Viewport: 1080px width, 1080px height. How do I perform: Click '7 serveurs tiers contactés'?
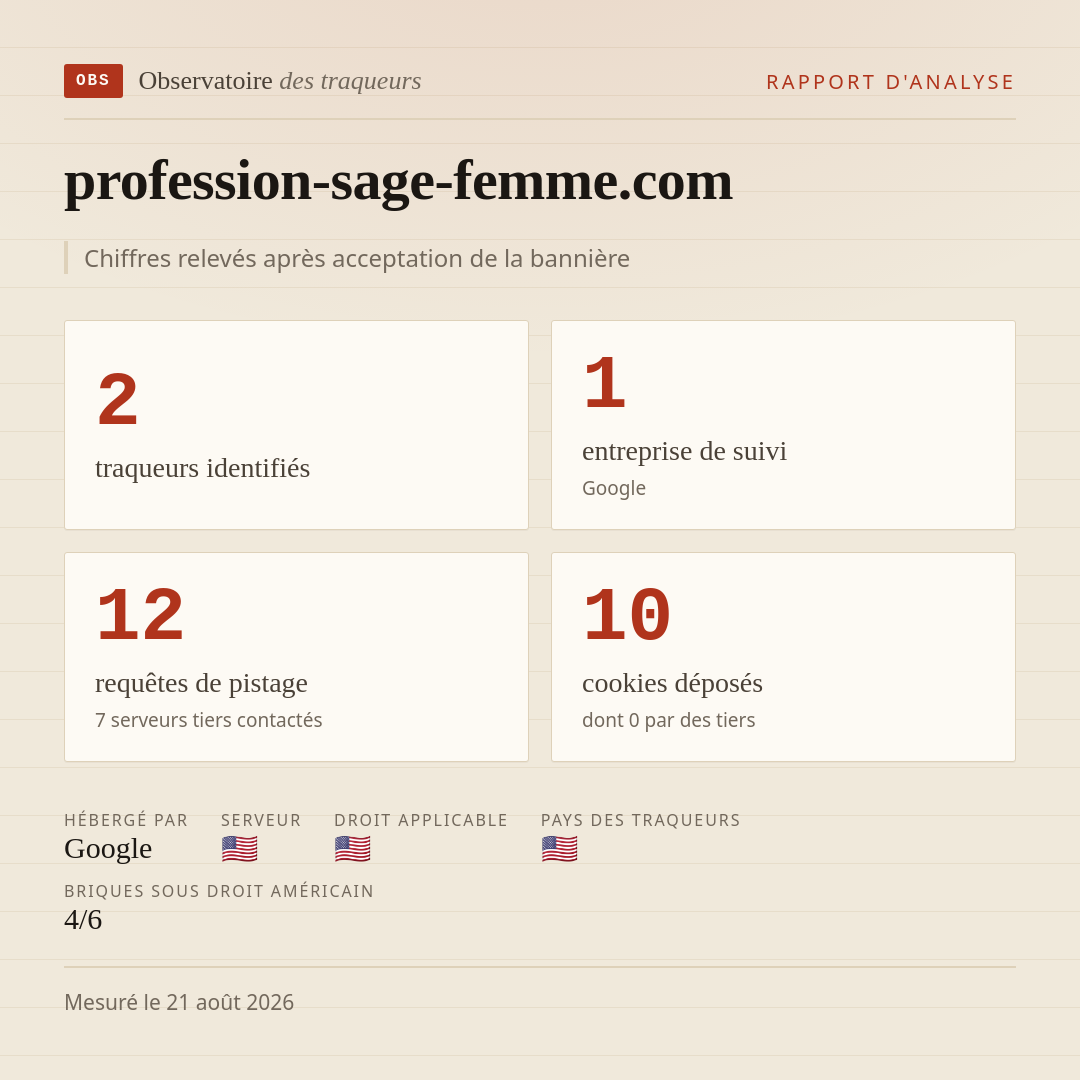(209, 720)
